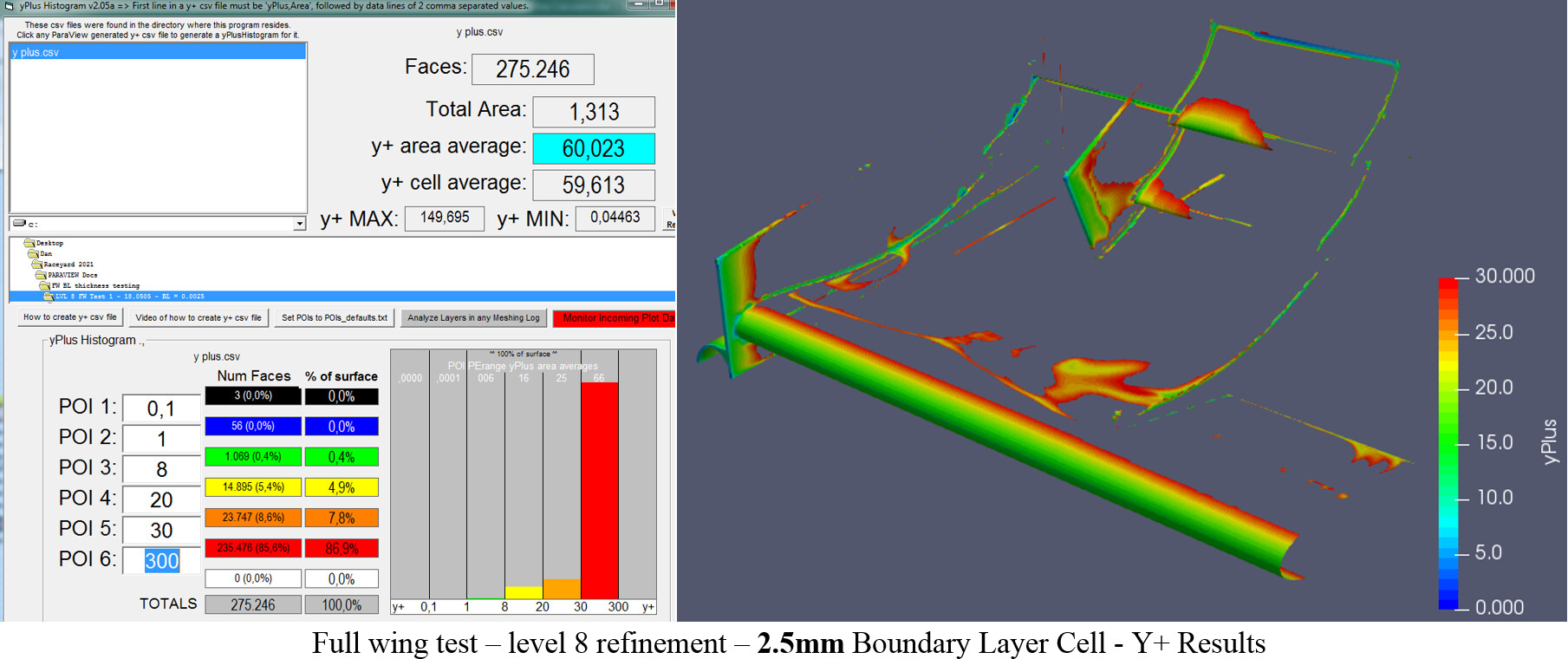Screen dimensions: 1568x659
Task: Click 'Video of how to create y+ csv file'
Action: 198,318
